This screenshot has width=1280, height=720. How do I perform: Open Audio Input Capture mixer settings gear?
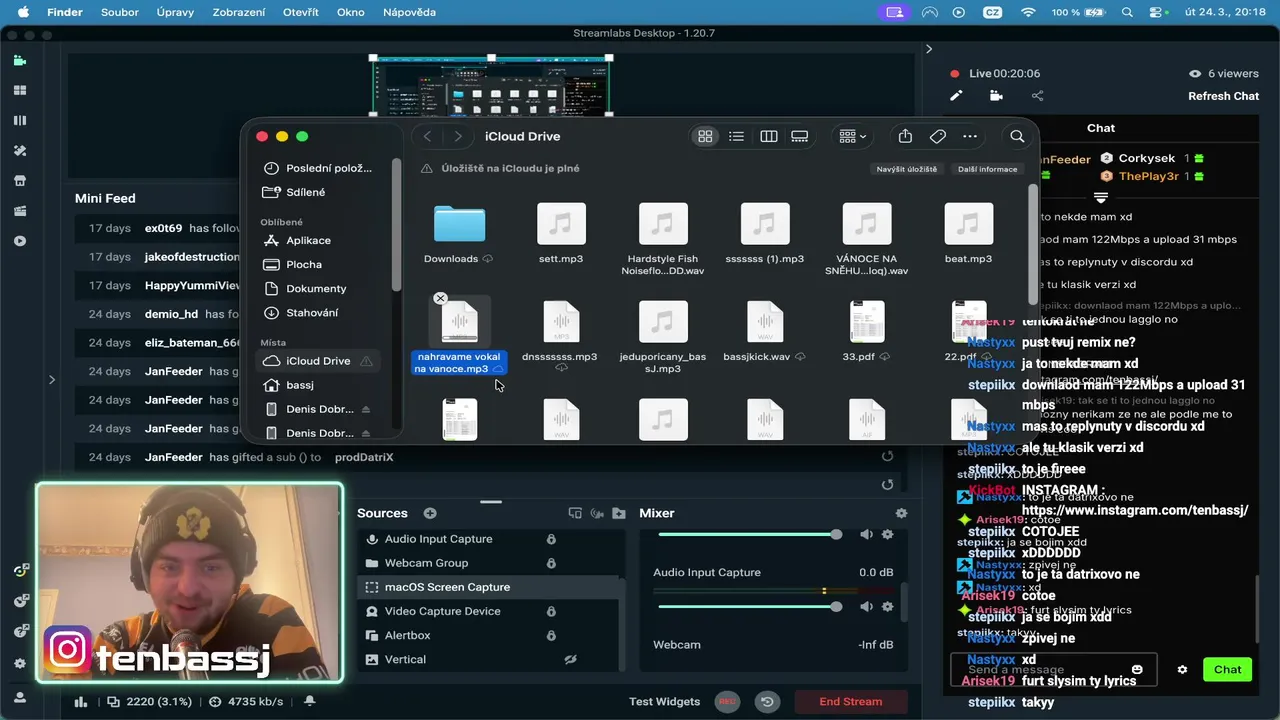887,607
